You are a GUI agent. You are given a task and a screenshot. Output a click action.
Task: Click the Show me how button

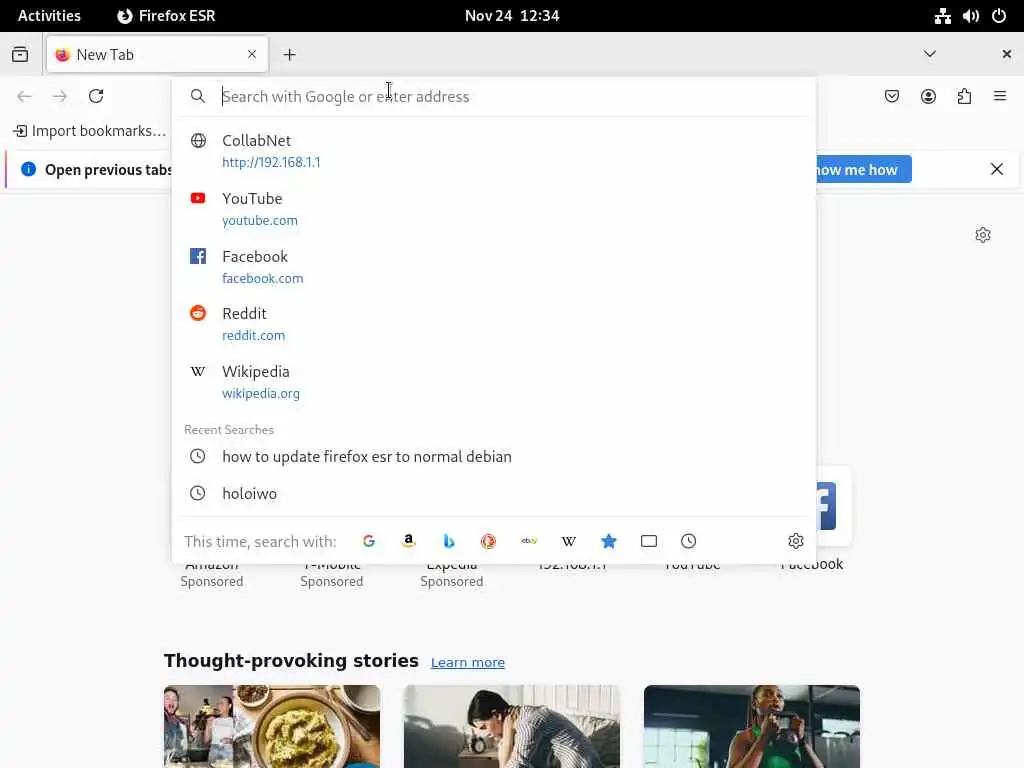pos(863,170)
